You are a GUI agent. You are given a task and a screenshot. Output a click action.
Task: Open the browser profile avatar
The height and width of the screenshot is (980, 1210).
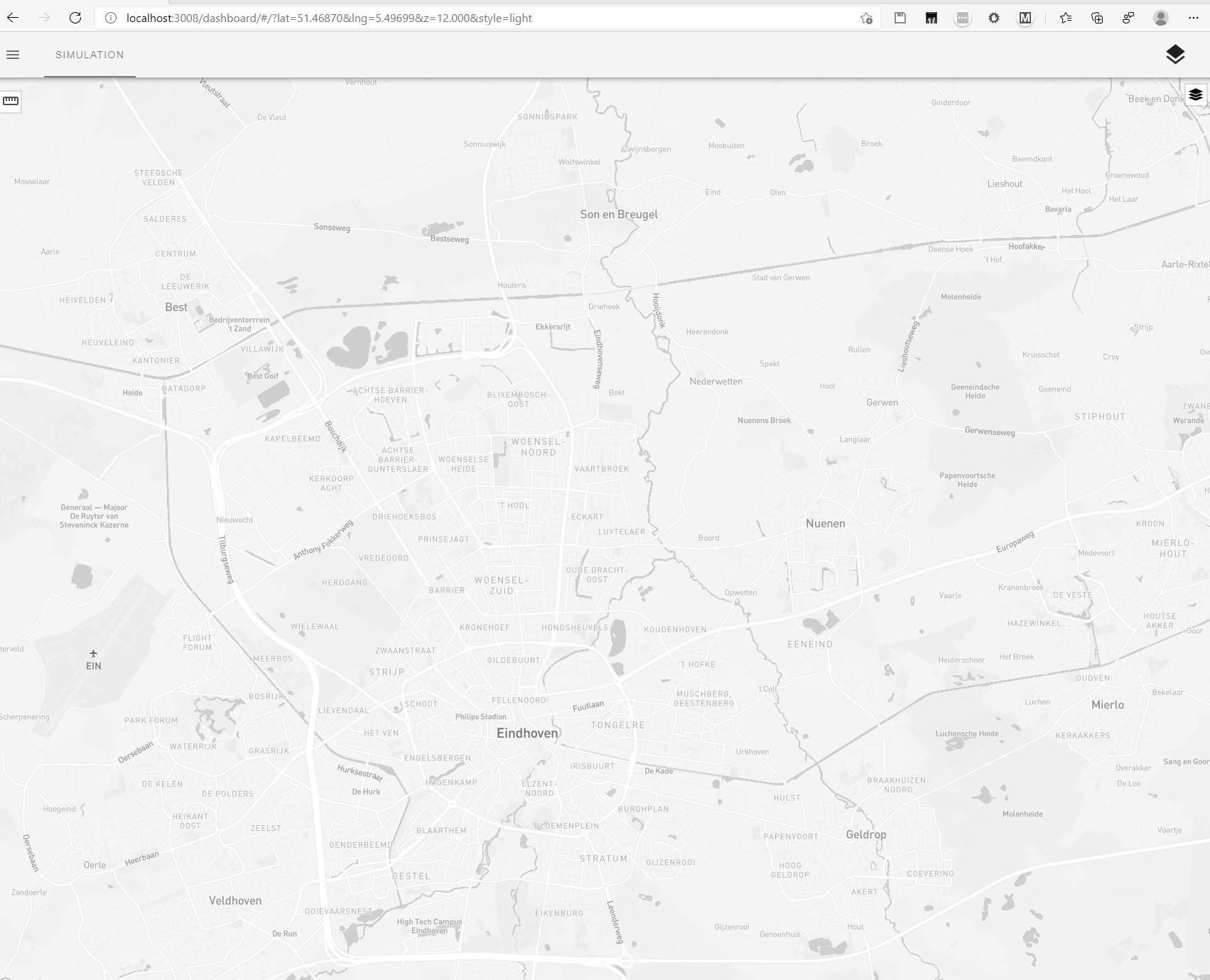(x=1161, y=18)
